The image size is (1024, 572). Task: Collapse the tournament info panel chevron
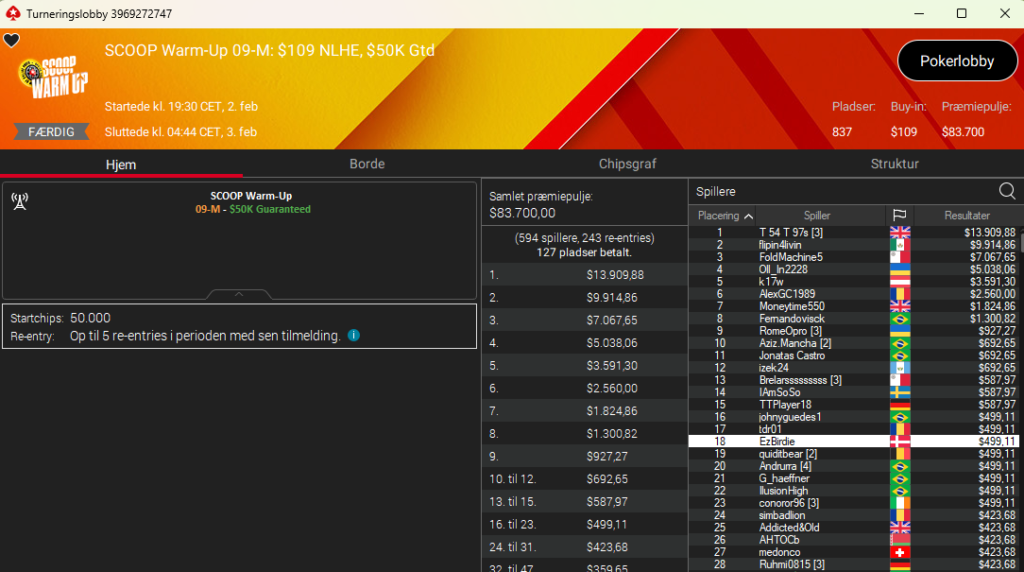click(238, 294)
